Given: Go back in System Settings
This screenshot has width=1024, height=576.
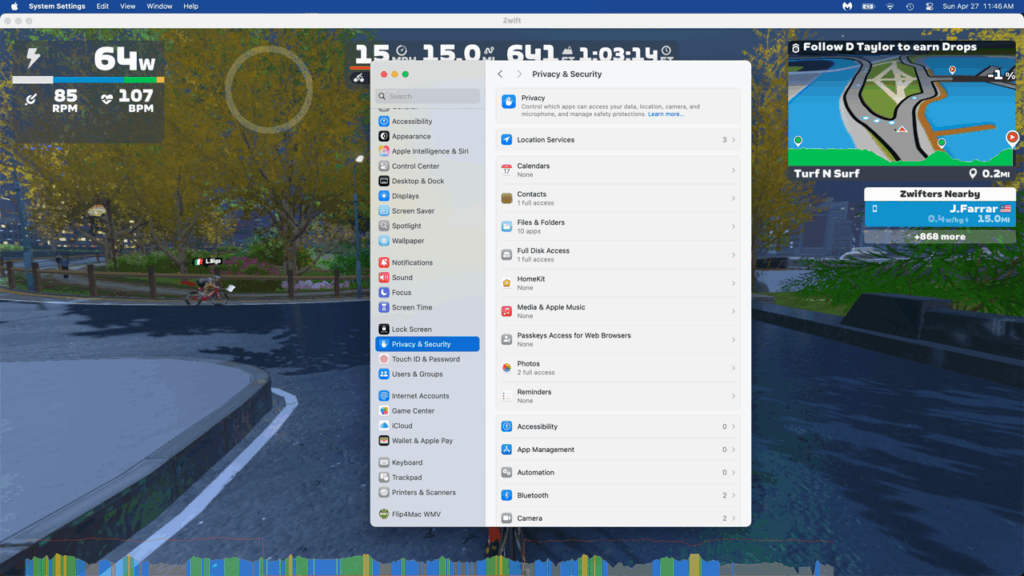Looking at the screenshot, I should point(500,74).
